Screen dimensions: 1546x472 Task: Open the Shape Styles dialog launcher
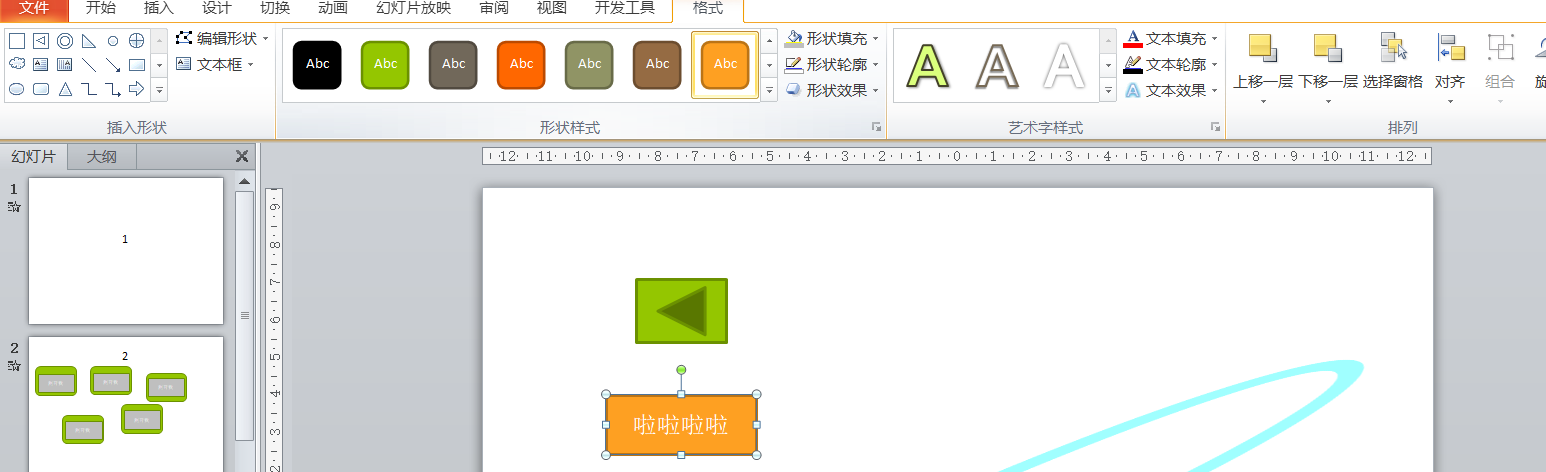[876, 127]
